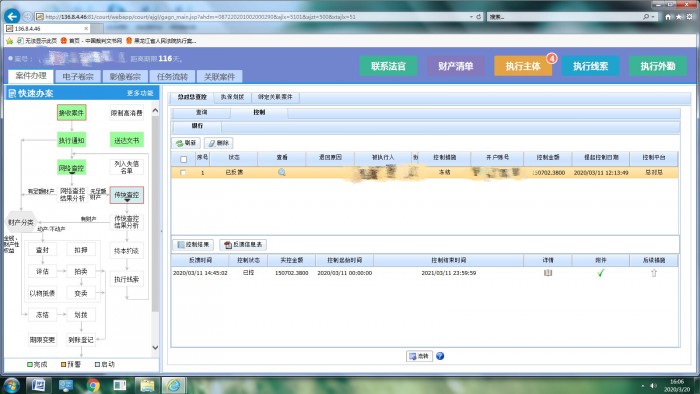Select the 查询 sub-tab

point(201,112)
